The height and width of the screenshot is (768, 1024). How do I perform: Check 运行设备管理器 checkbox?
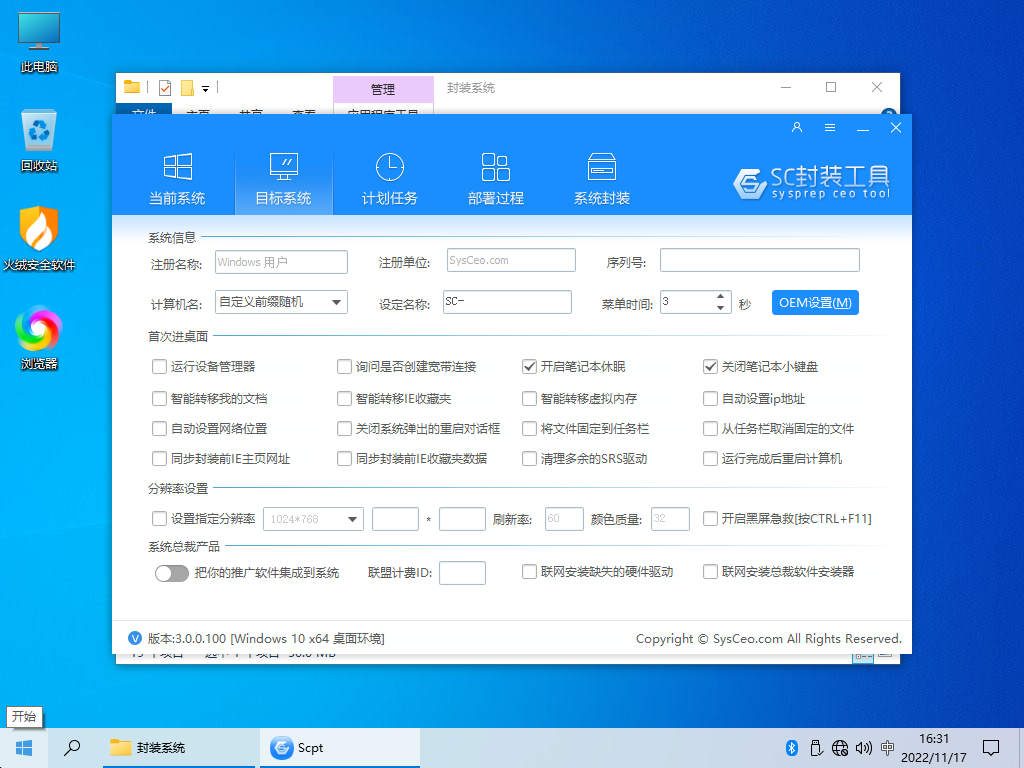click(x=159, y=366)
